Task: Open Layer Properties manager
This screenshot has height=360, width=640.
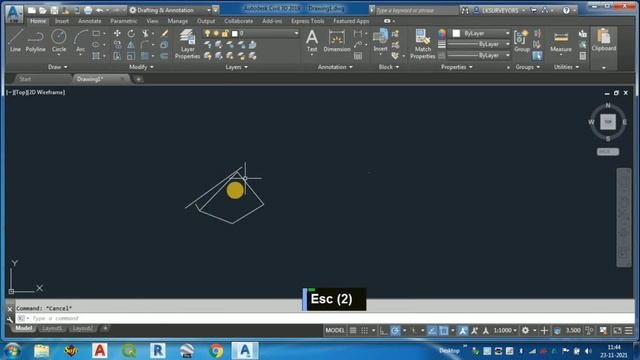Action: 187,44
